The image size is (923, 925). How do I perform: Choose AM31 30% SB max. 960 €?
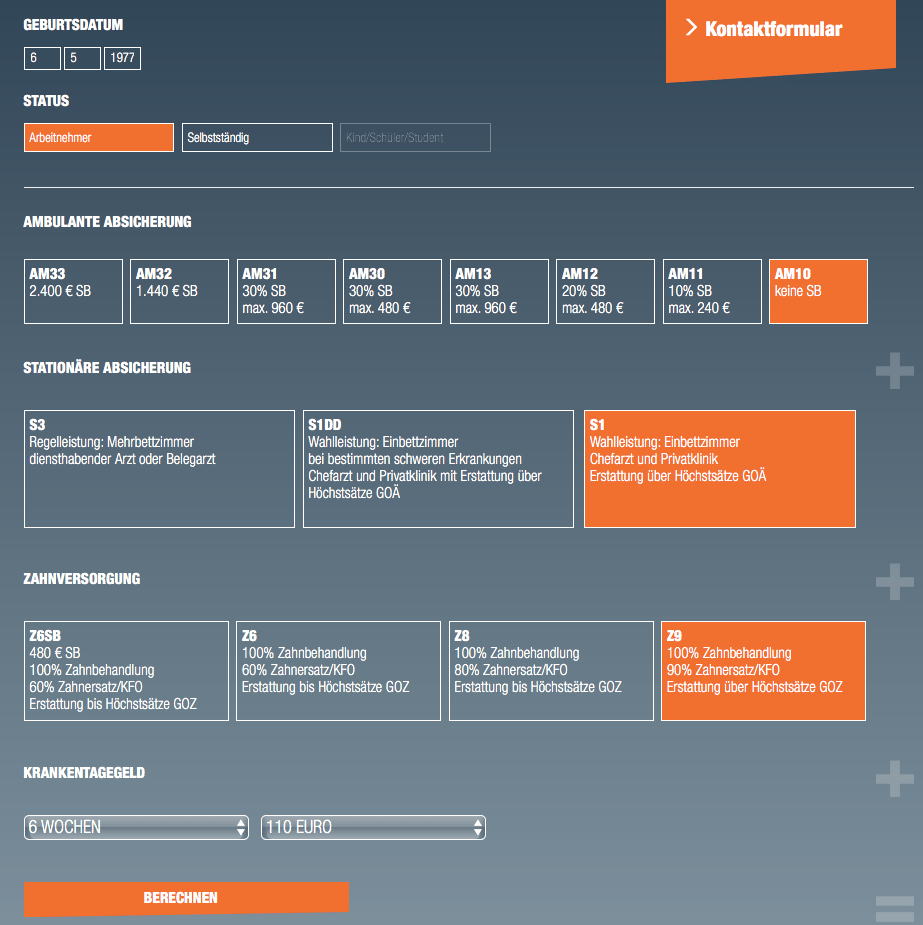click(286, 291)
